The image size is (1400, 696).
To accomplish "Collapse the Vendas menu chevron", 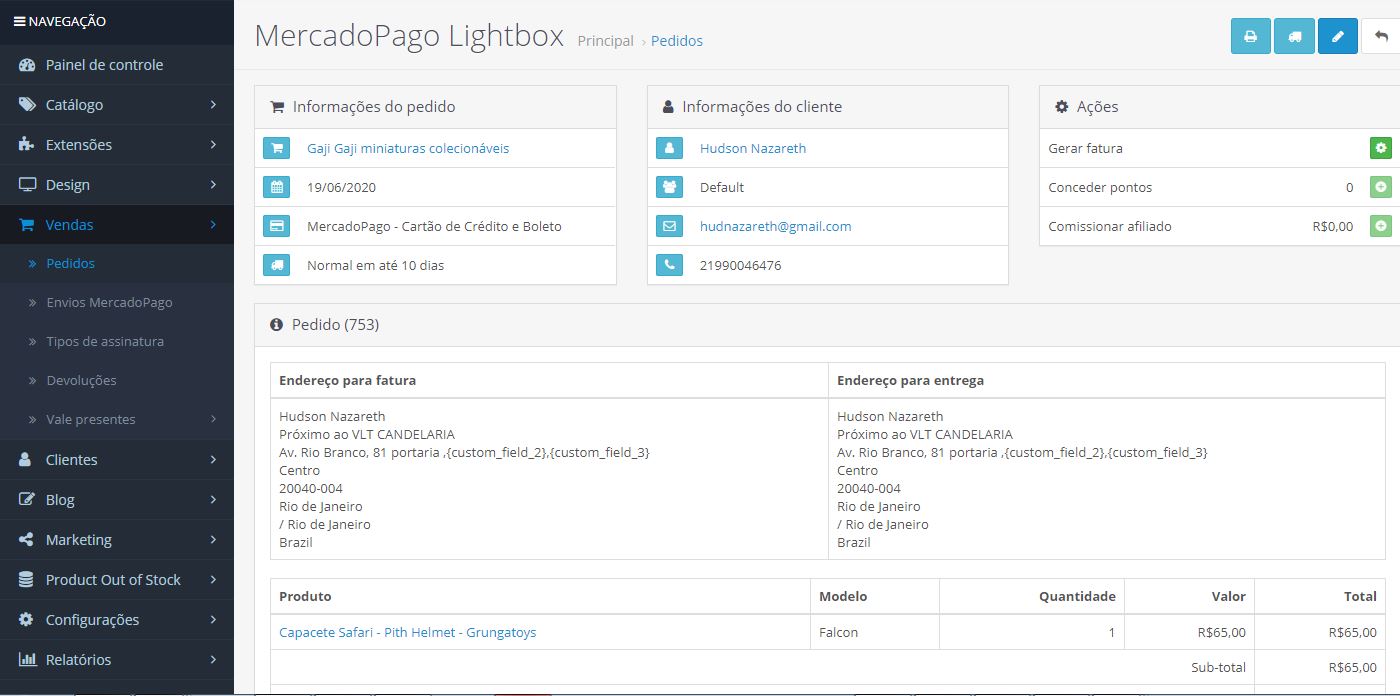I will pyautogui.click(x=213, y=225).
